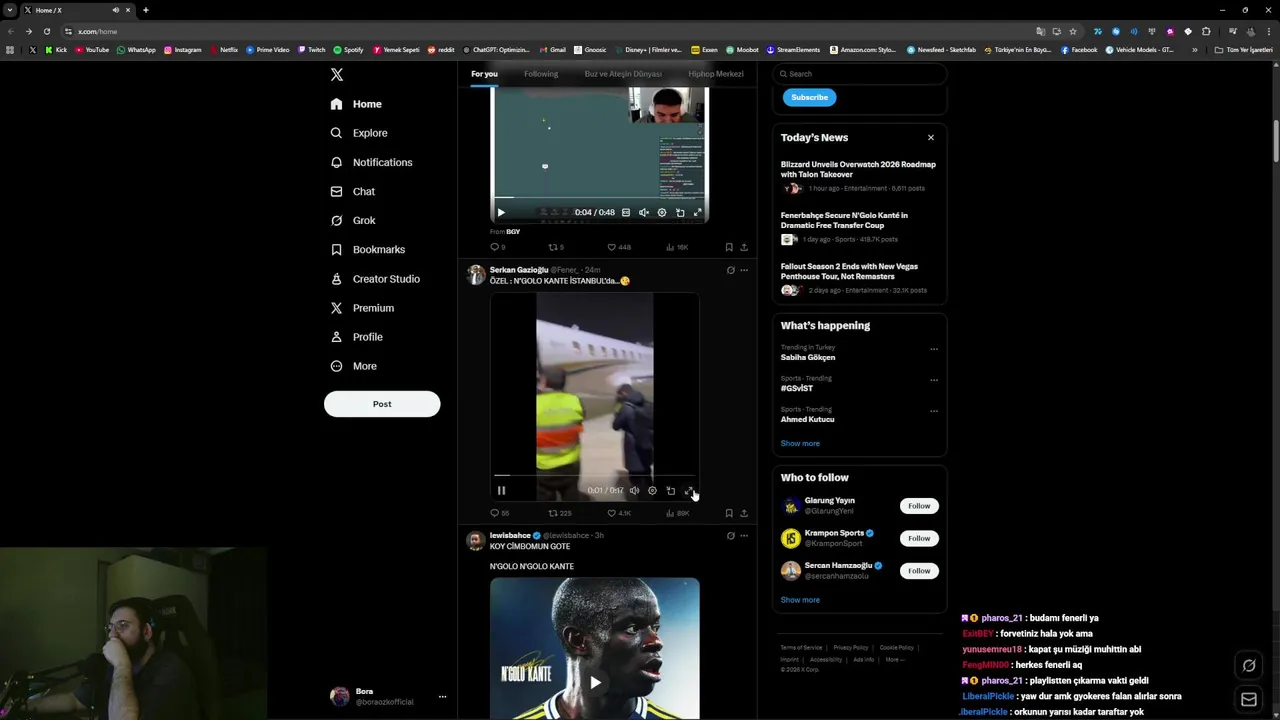Viewport: 1280px width, 720px height.
Task: Click the Search input field
Action: pos(860,74)
